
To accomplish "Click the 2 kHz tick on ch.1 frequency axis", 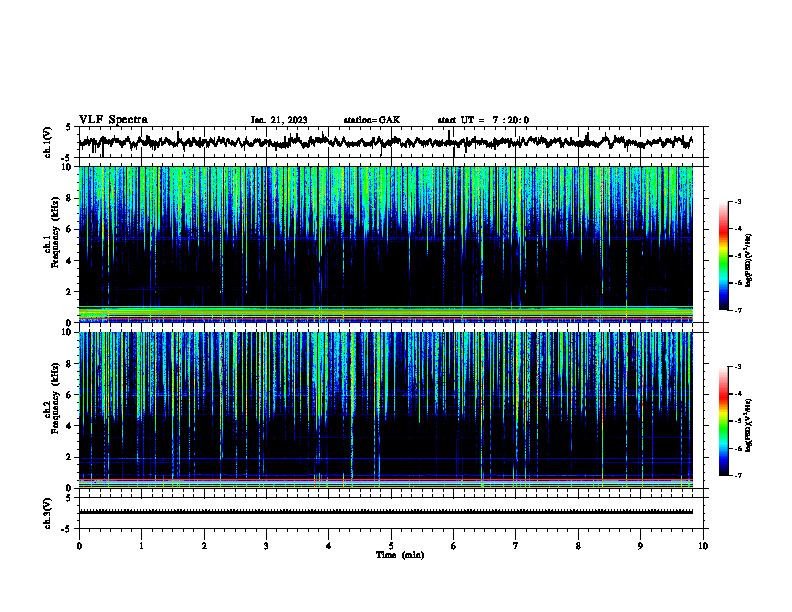I will coord(70,292).
